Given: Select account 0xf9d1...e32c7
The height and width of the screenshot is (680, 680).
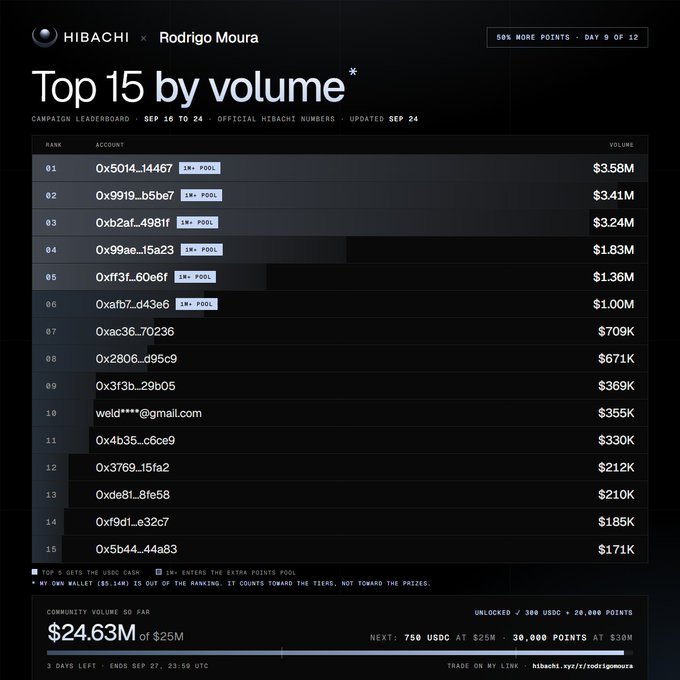Looking at the screenshot, I should coord(132,522).
